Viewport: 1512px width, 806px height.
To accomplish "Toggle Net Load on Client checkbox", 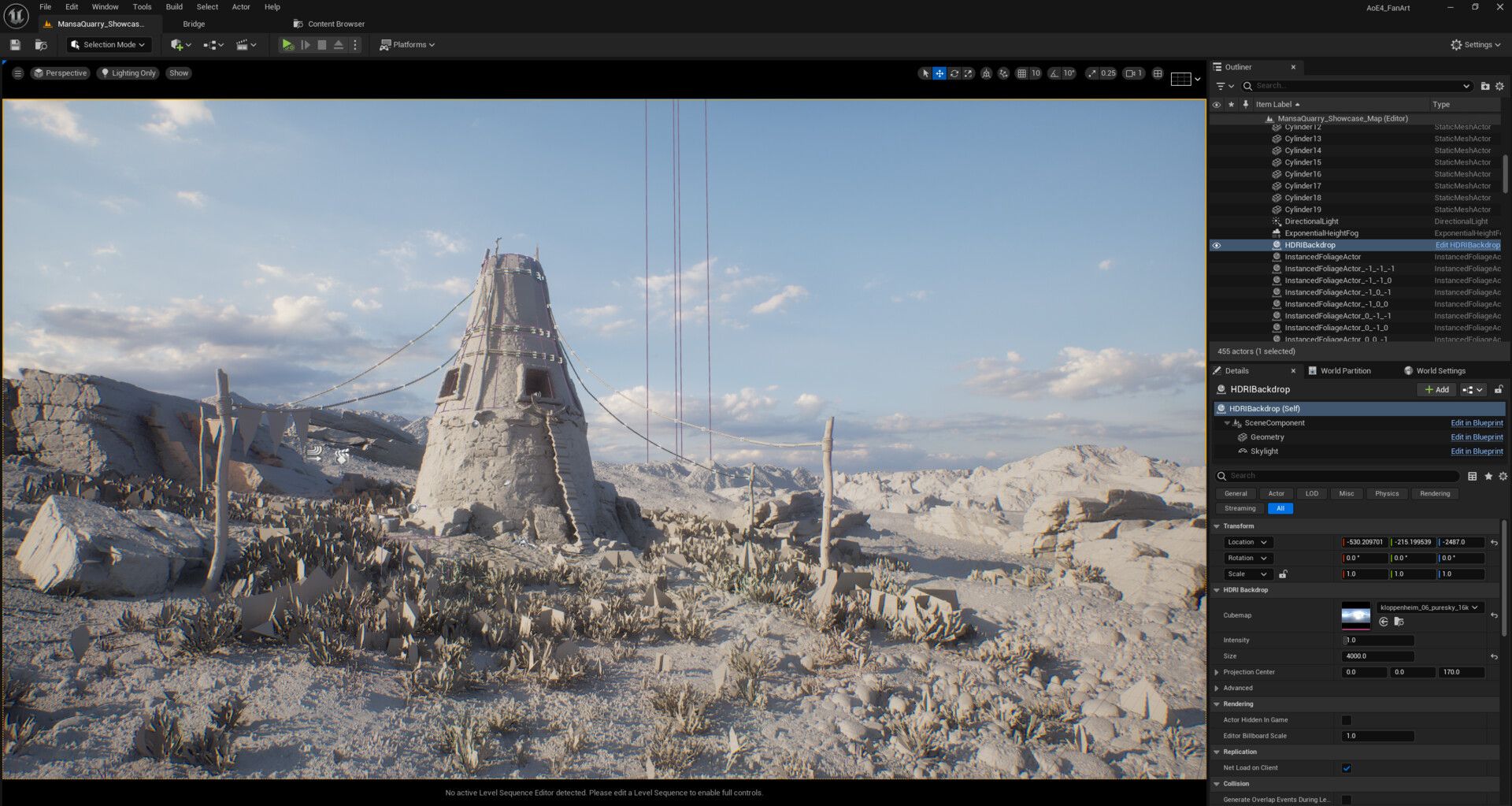I will click(x=1347, y=768).
